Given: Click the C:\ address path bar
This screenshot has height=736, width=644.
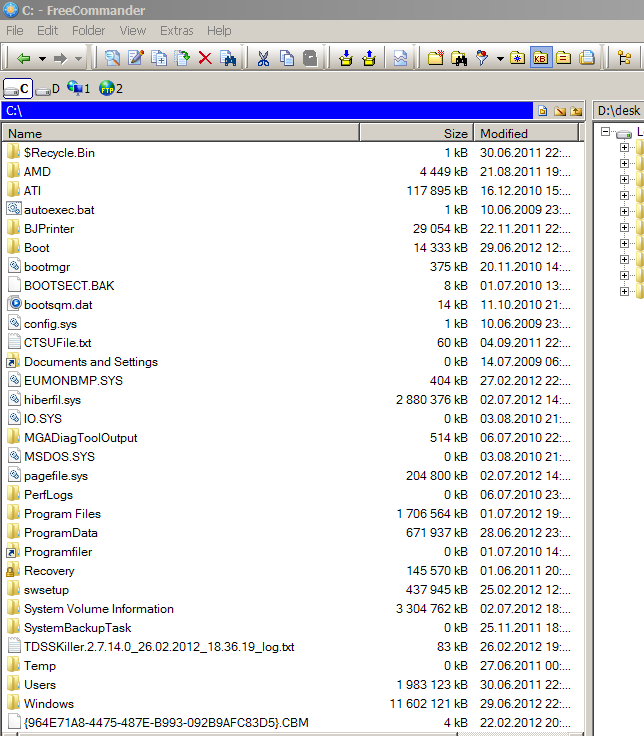Looking at the screenshot, I should [268, 111].
